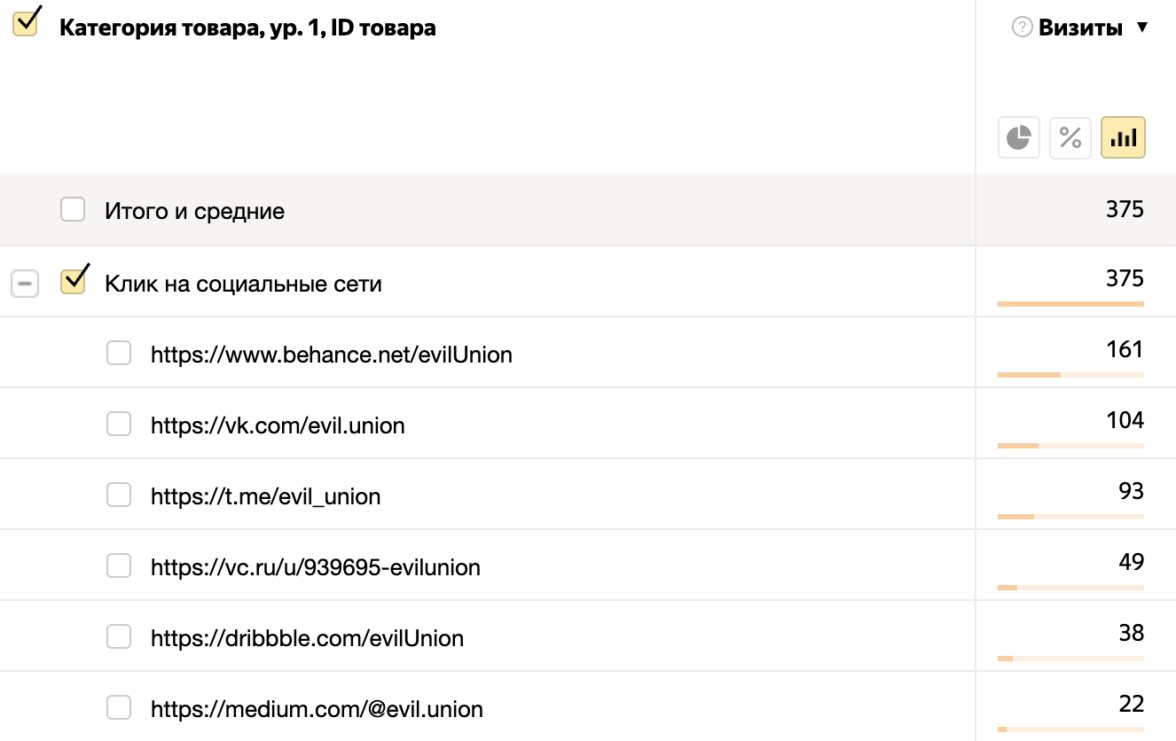The image size is (1176, 741).
Task: Open the https://dribbble.com/evilUnion link
Action: (x=307, y=638)
